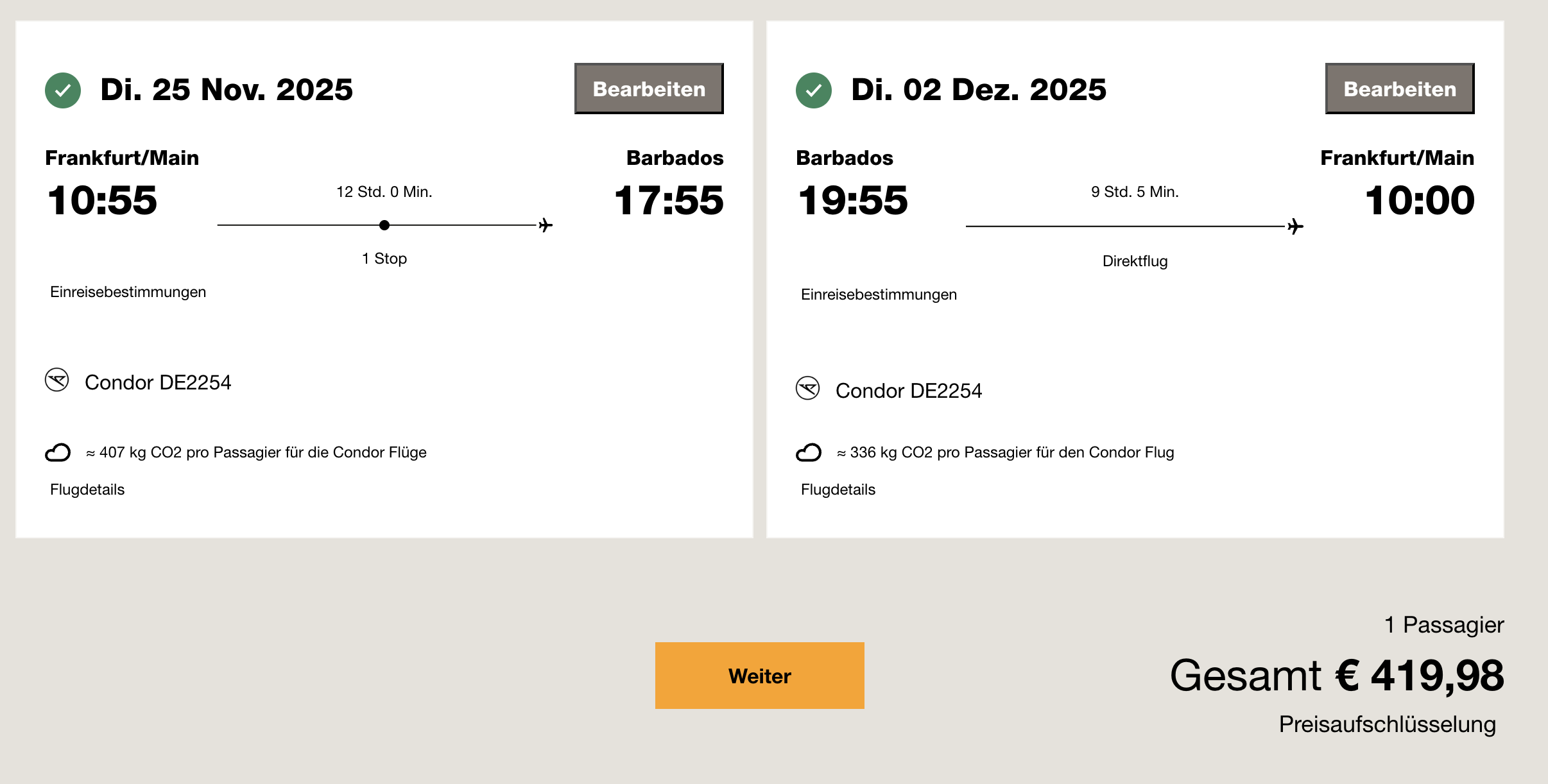
Task: Click the CO2 cloud icon for 407 kg
Action: pyautogui.click(x=58, y=452)
